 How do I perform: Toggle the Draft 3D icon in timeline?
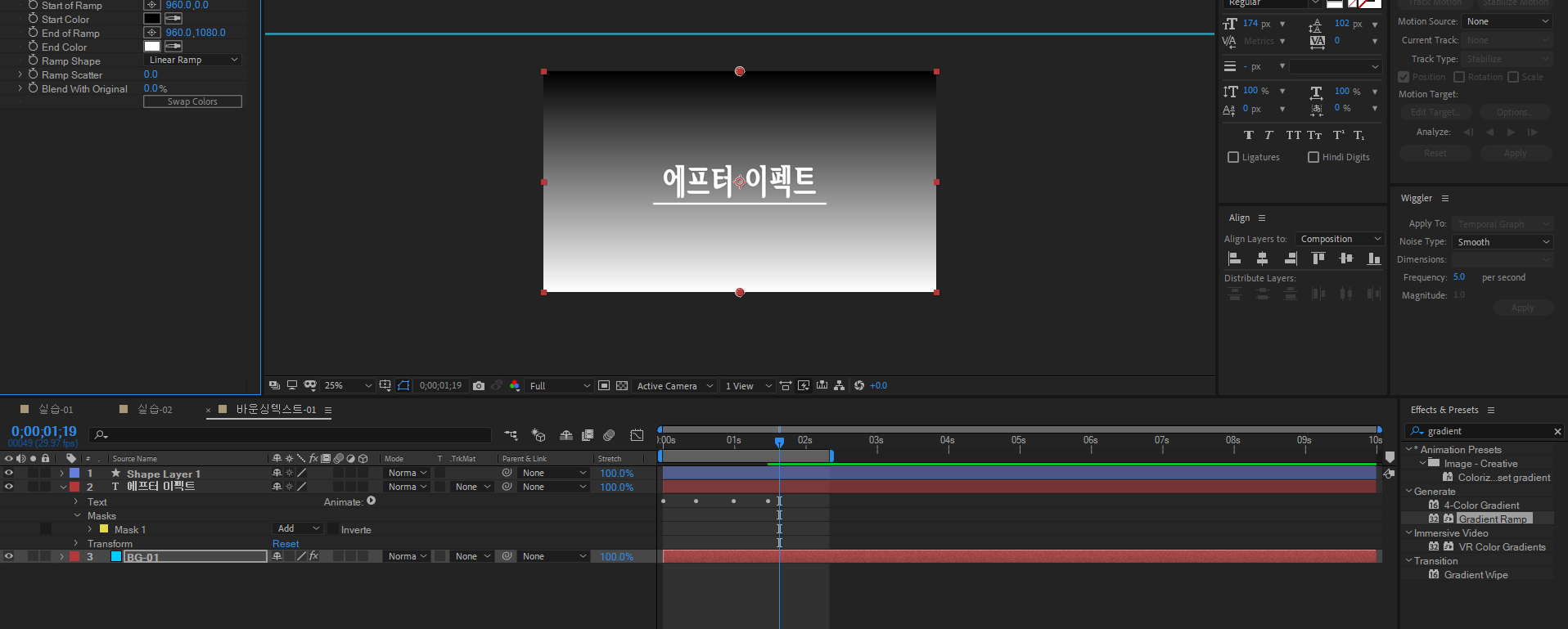tap(538, 435)
